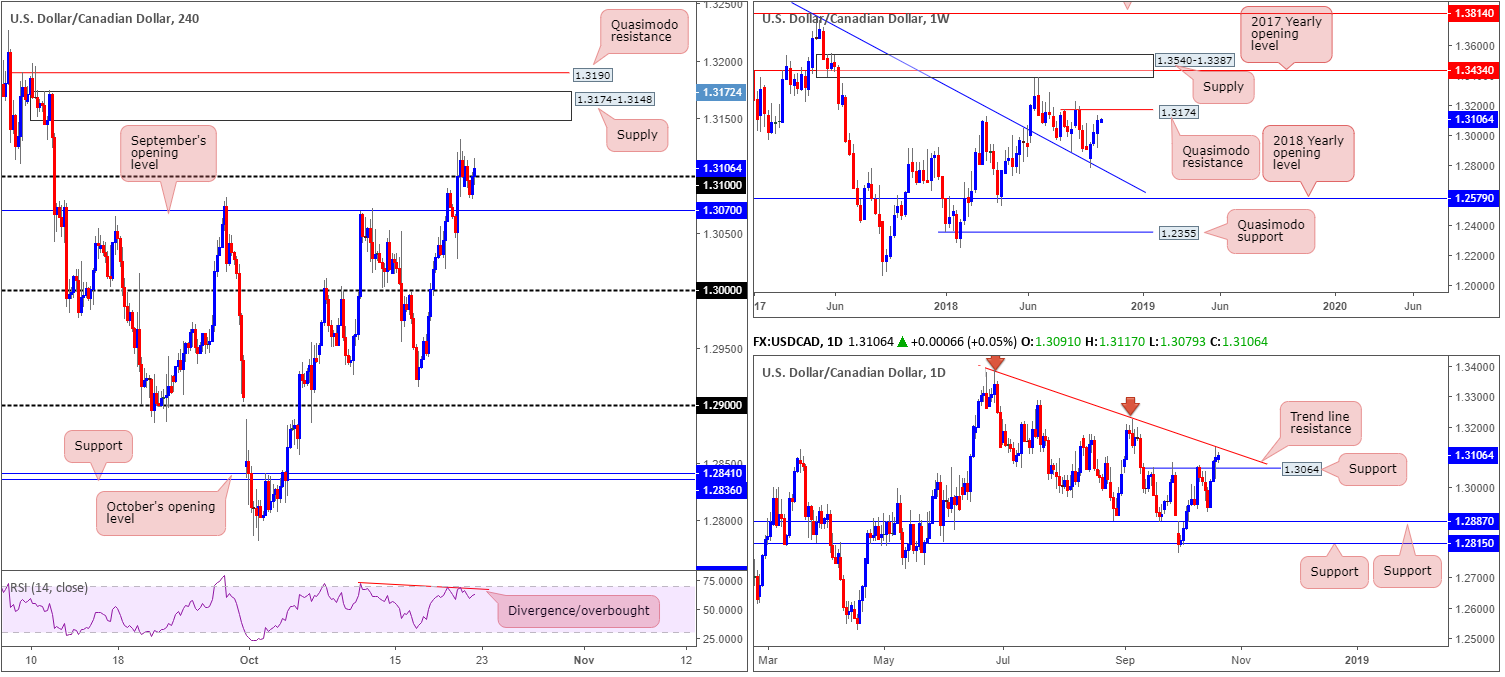Select the 2018 Yearly opening level callout

[1307, 152]
